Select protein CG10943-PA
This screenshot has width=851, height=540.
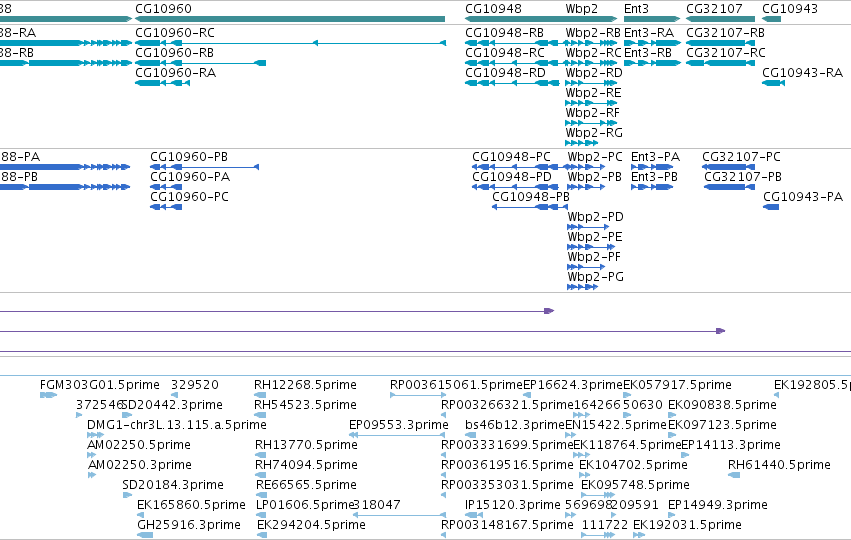[803, 197]
